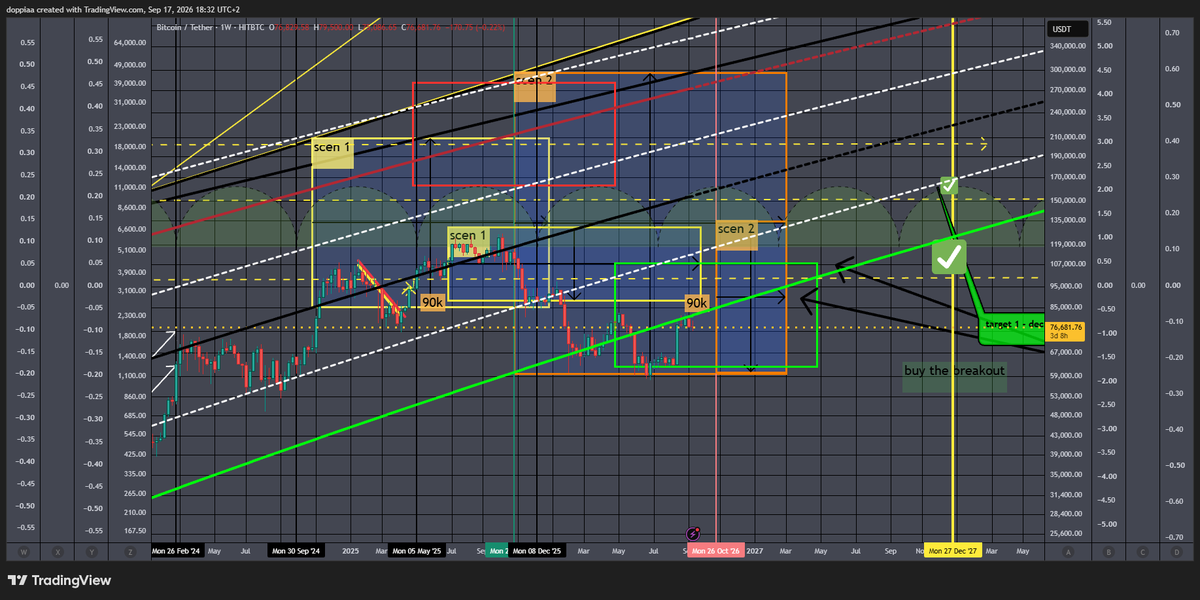Viewport: 1200px width, 600px height.
Task: Click the 340,000.00 price axis value
Action: 1068,45
